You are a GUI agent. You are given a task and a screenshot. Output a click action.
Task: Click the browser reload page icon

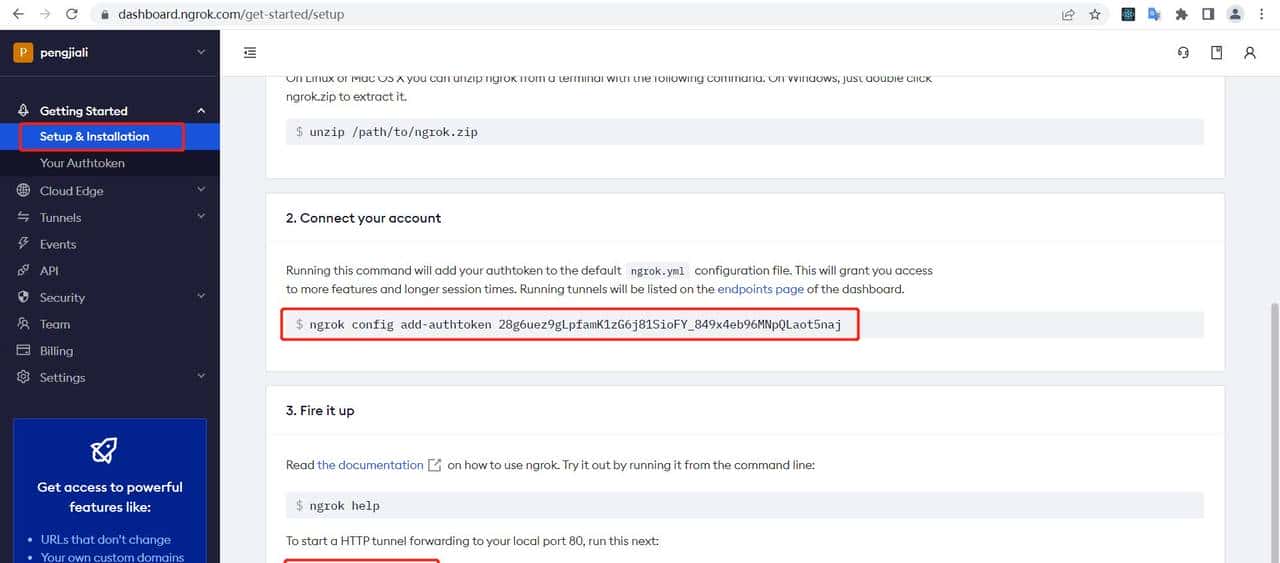pyautogui.click(x=71, y=14)
